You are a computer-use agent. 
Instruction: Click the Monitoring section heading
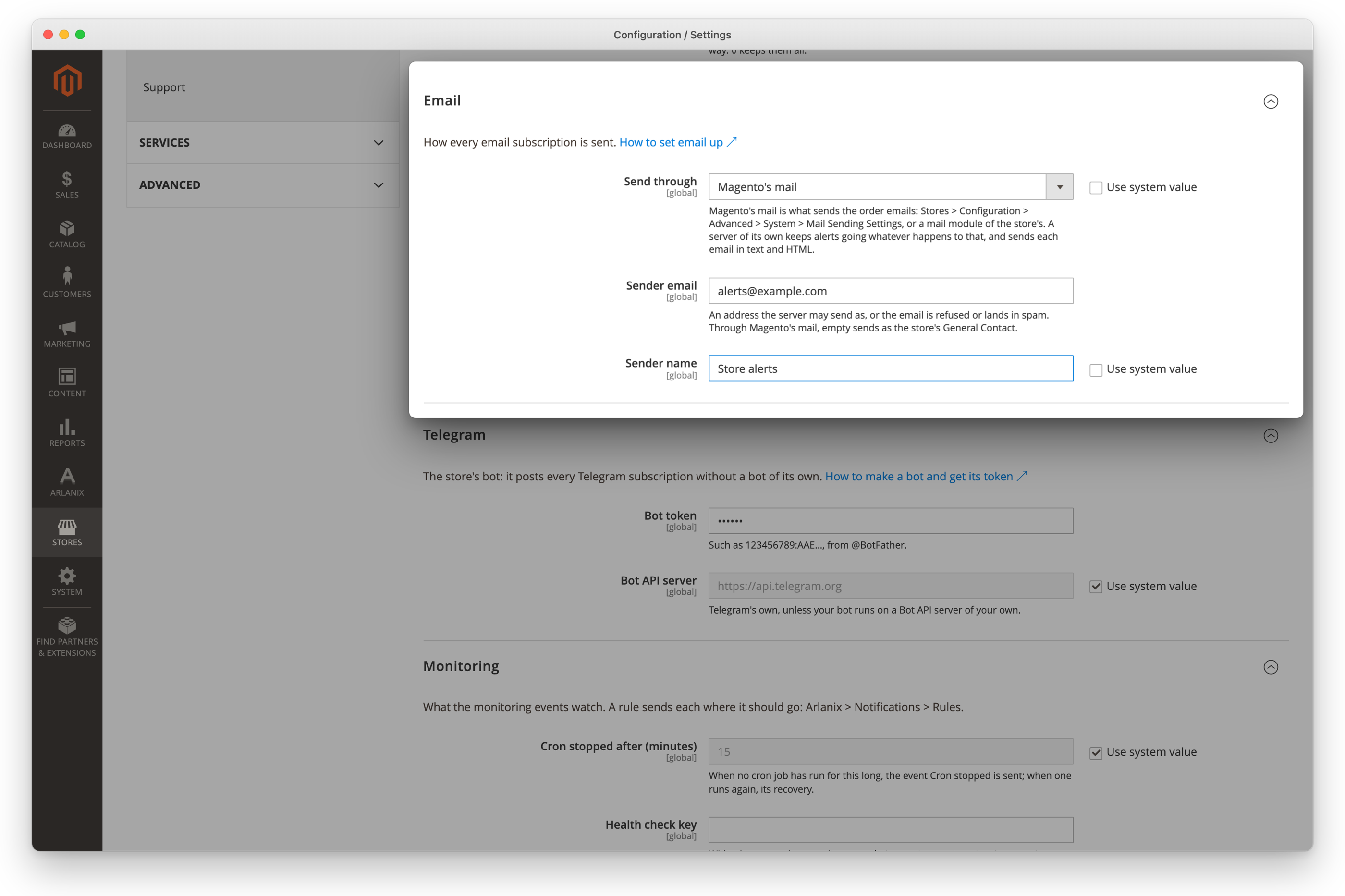coord(461,666)
